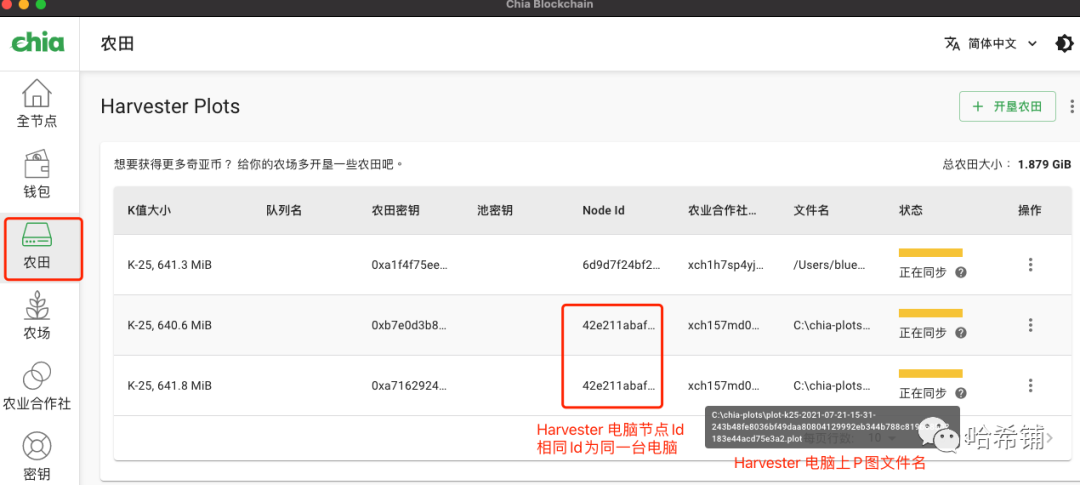Toggle dark mode theme icon
The height and width of the screenshot is (485, 1080).
[x=1064, y=43]
